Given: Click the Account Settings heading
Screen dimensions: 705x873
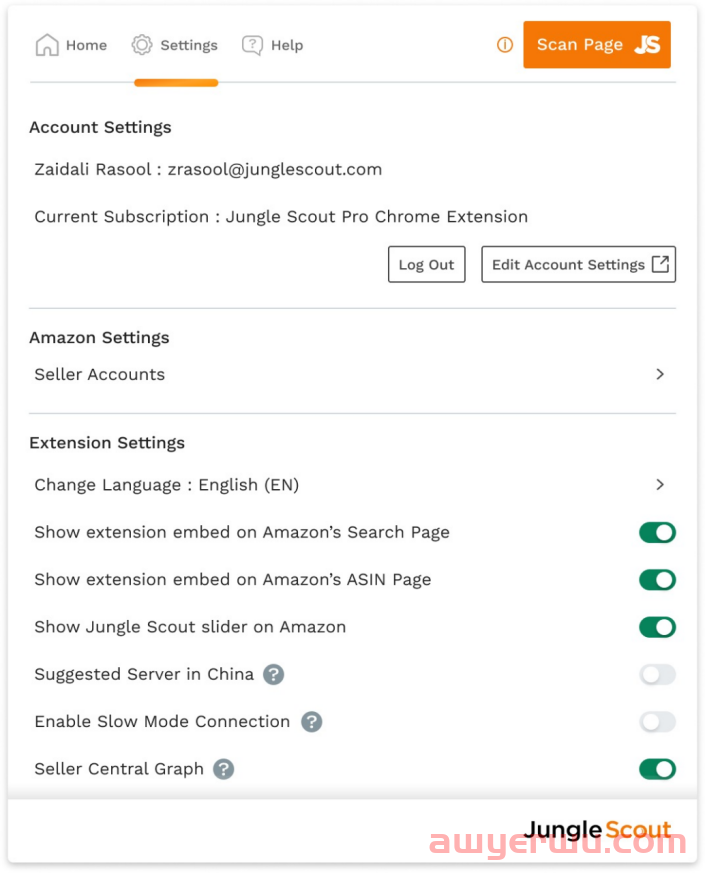Looking at the screenshot, I should tap(100, 127).
